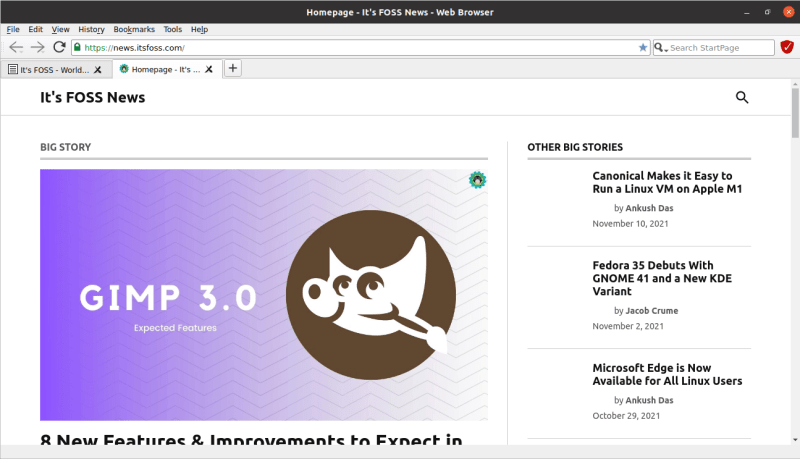Open the Tools menu
The height and width of the screenshot is (459, 800).
click(x=172, y=30)
